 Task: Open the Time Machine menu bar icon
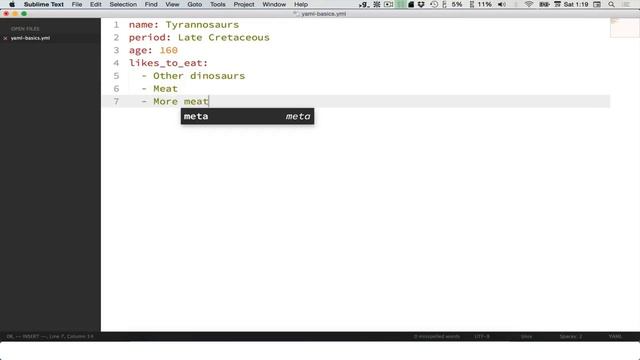click(x=434, y=4)
